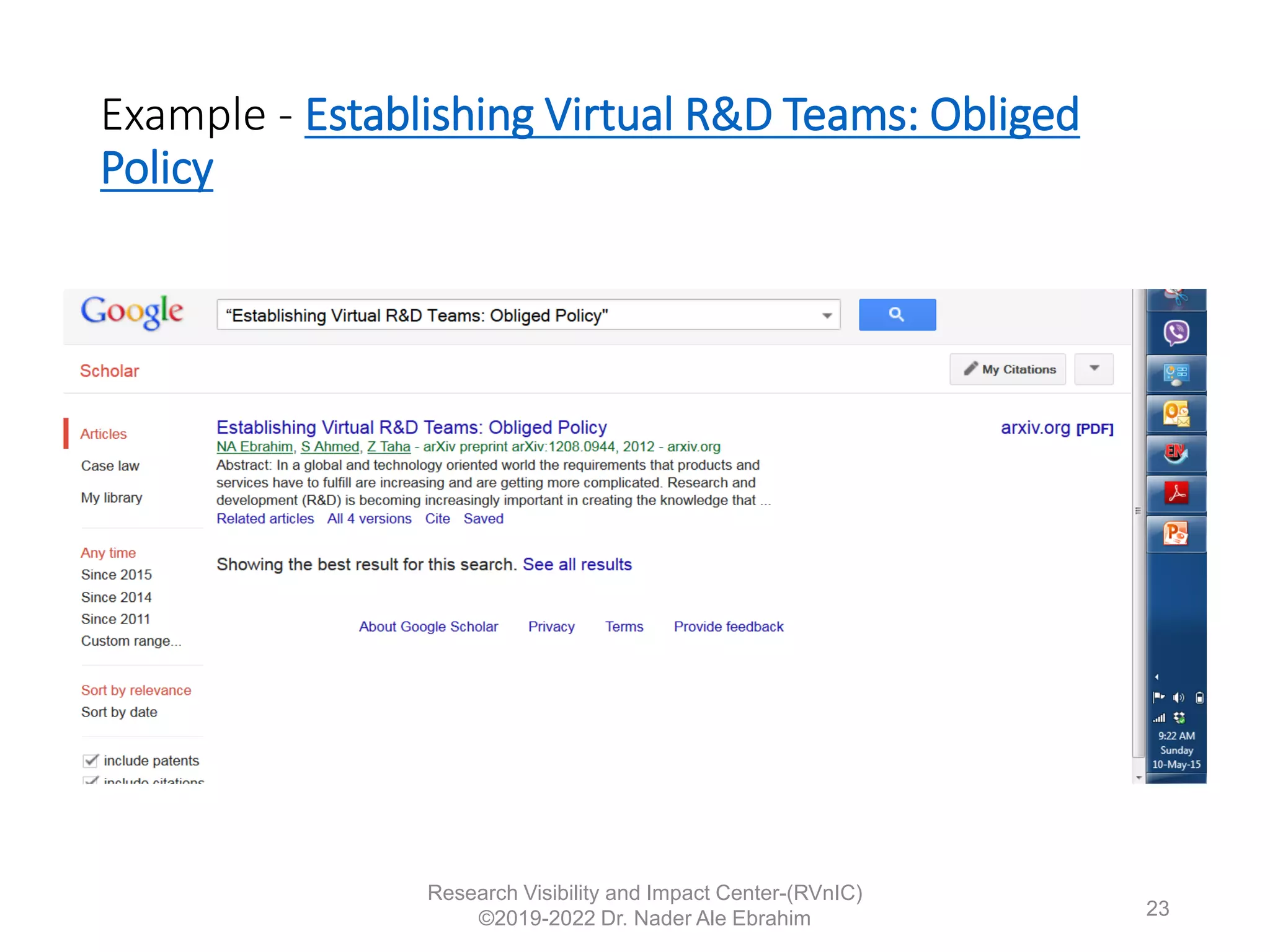Open Viber from the taskbar

tap(1176, 333)
